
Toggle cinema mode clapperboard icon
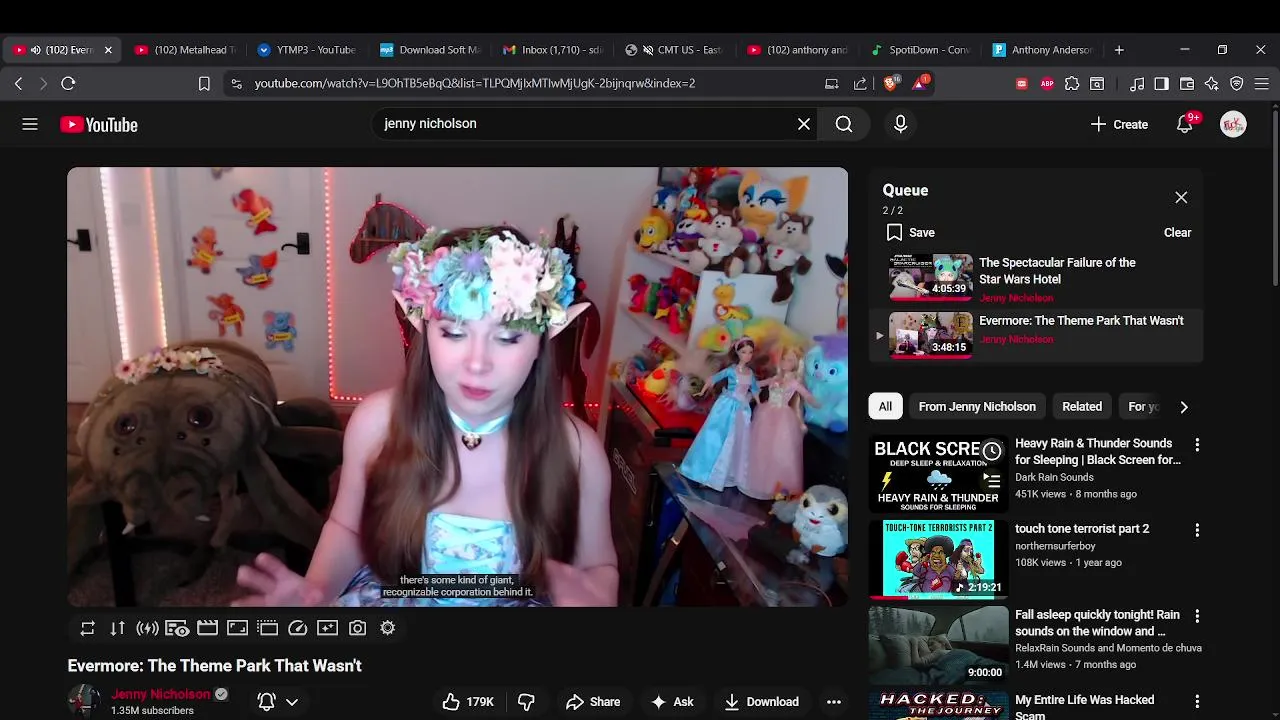pyautogui.click(x=208, y=628)
